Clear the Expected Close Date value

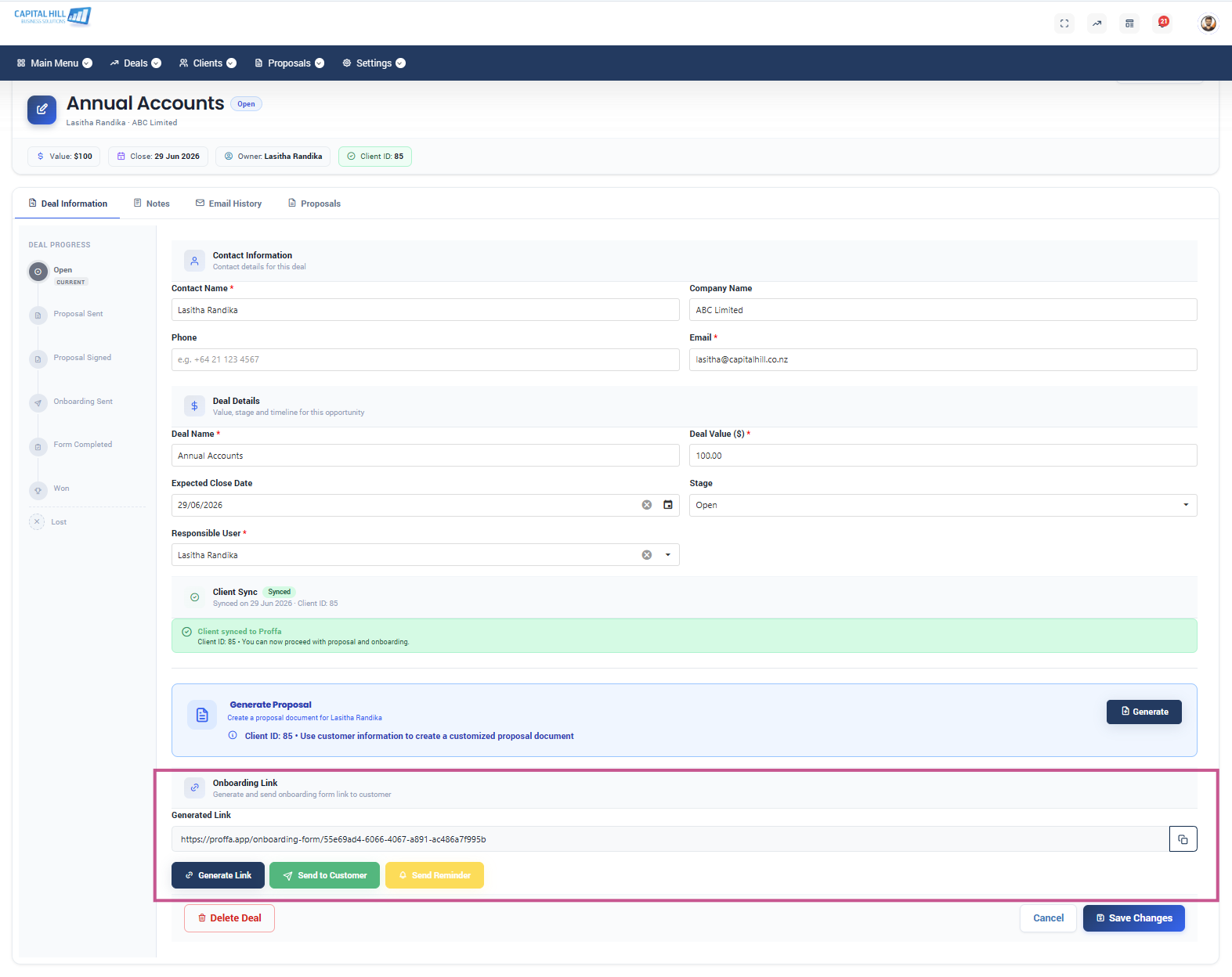(x=647, y=505)
